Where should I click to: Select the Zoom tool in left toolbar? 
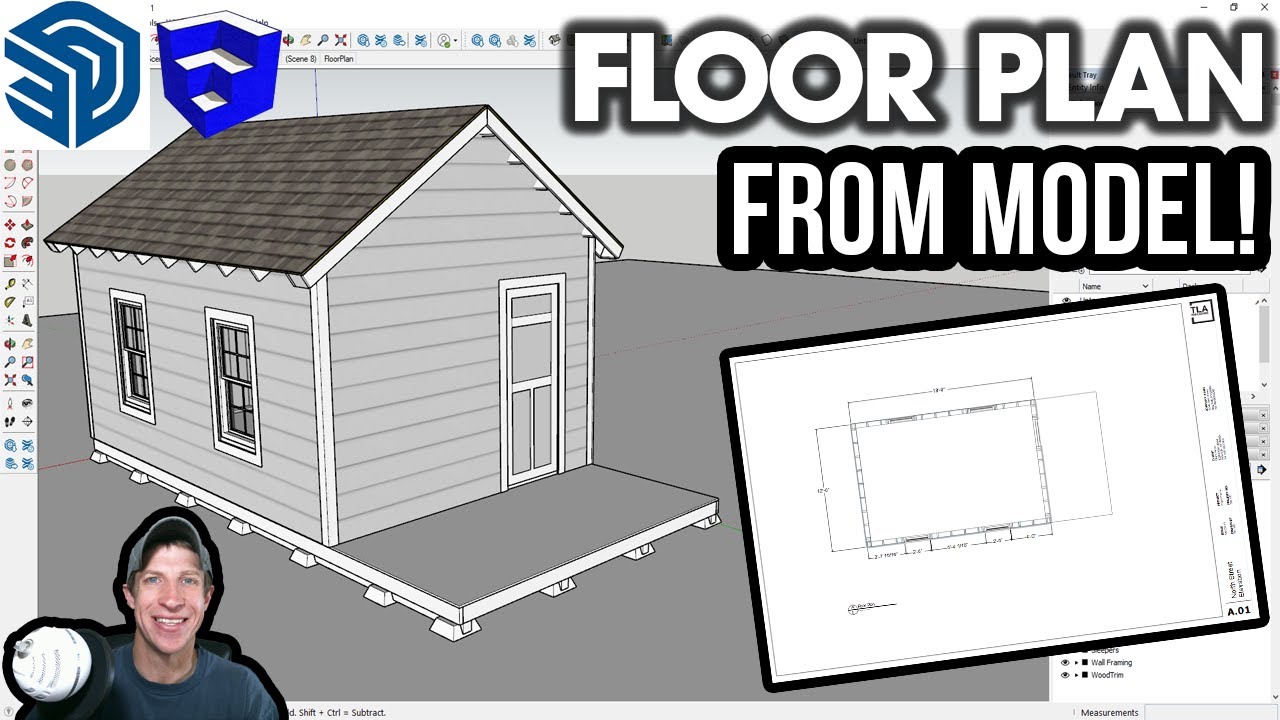tap(10, 362)
